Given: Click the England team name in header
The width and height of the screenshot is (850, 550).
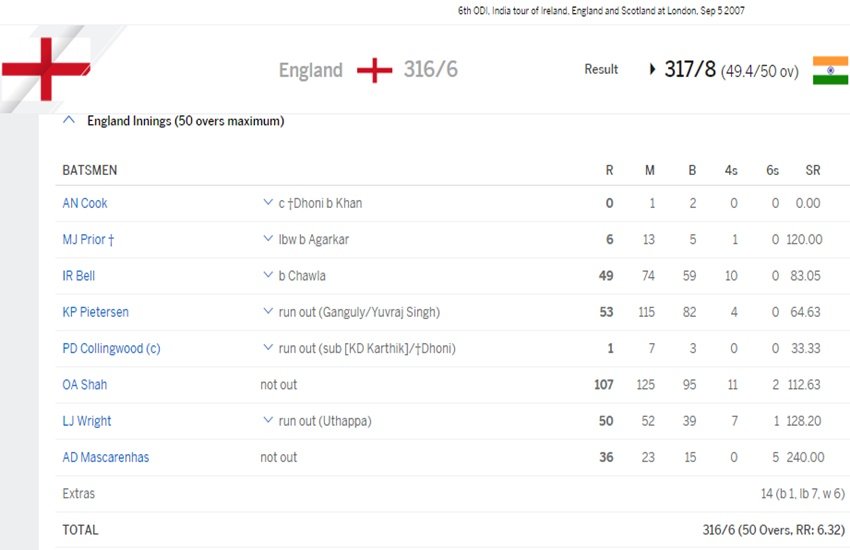Looking at the screenshot, I should click(x=310, y=71).
